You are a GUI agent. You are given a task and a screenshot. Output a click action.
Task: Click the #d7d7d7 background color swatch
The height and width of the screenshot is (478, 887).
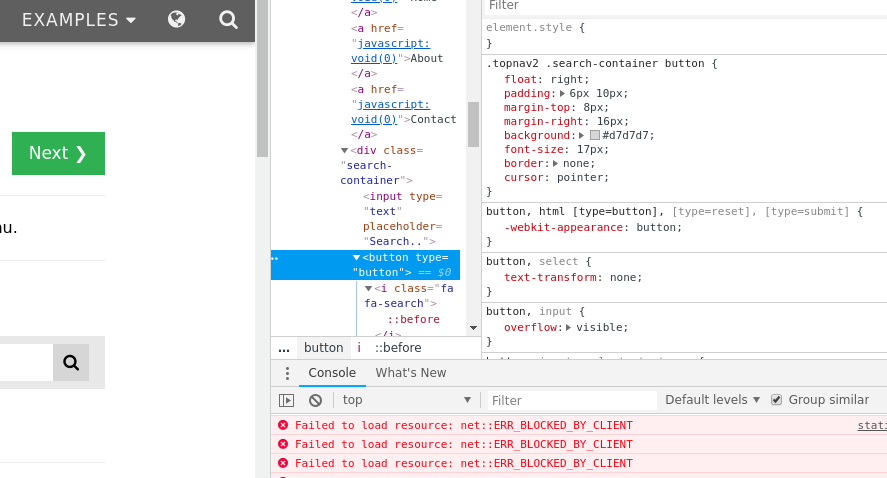[x=595, y=135]
